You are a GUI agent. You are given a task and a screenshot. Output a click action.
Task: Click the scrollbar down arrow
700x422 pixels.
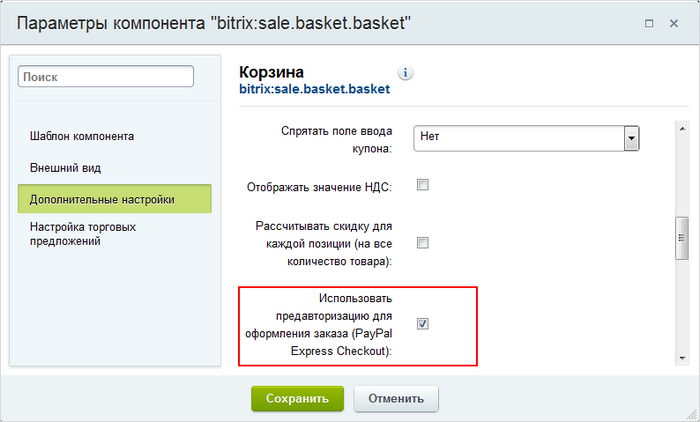click(682, 358)
